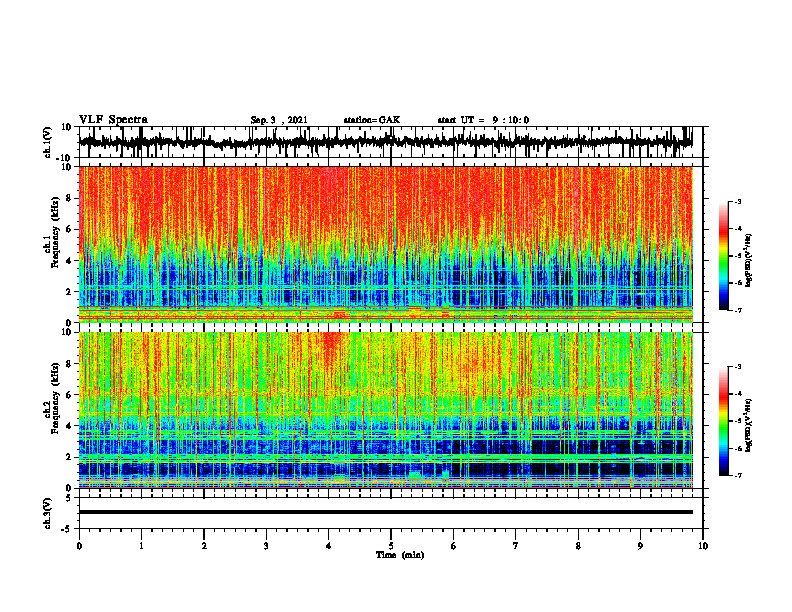This screenshot has width=792, height=612.
Task: Click the ch.1 spectrogram panel
Action: pyautogui.click(x=385, y=244)
